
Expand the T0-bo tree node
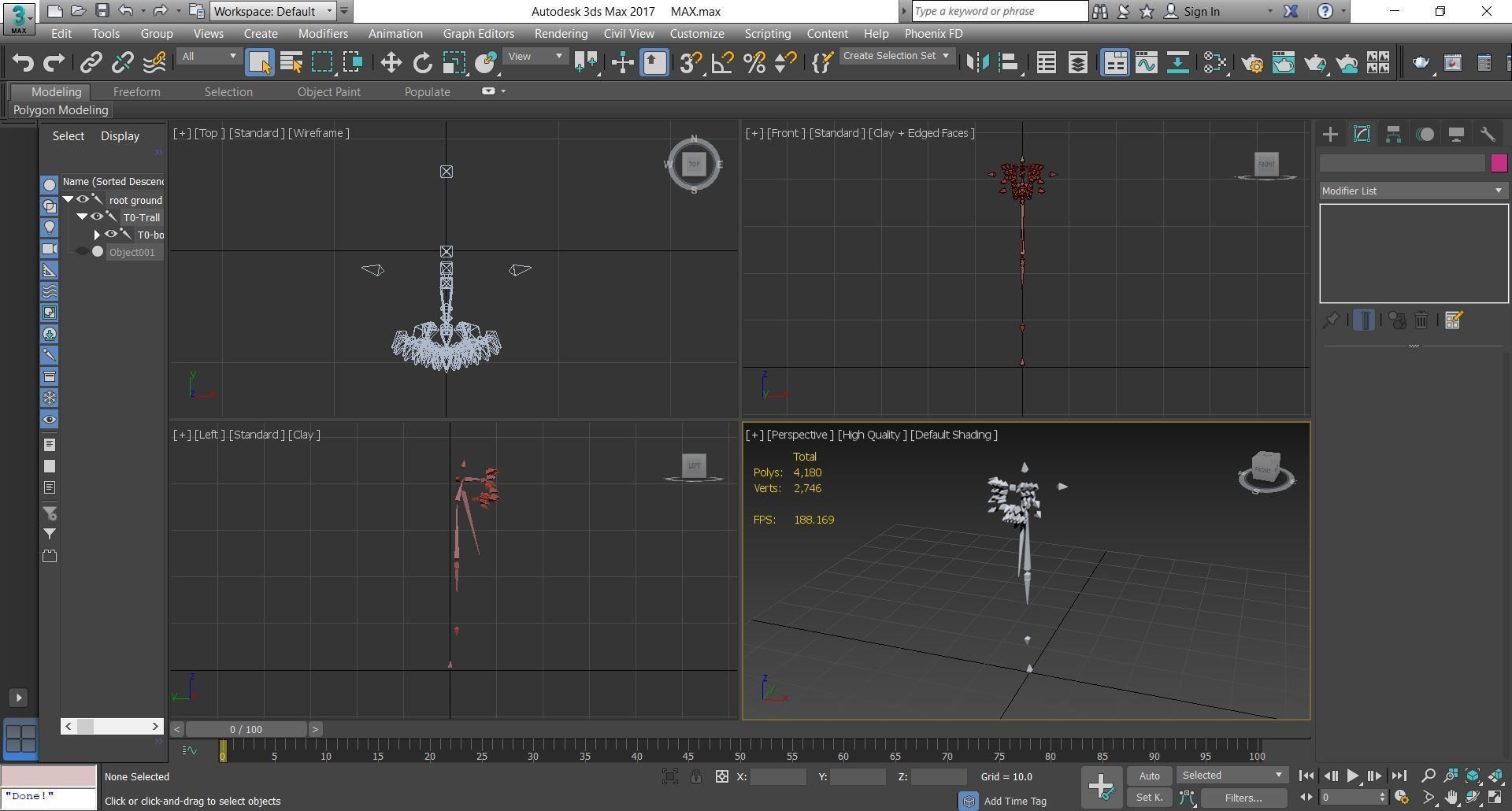96,235
